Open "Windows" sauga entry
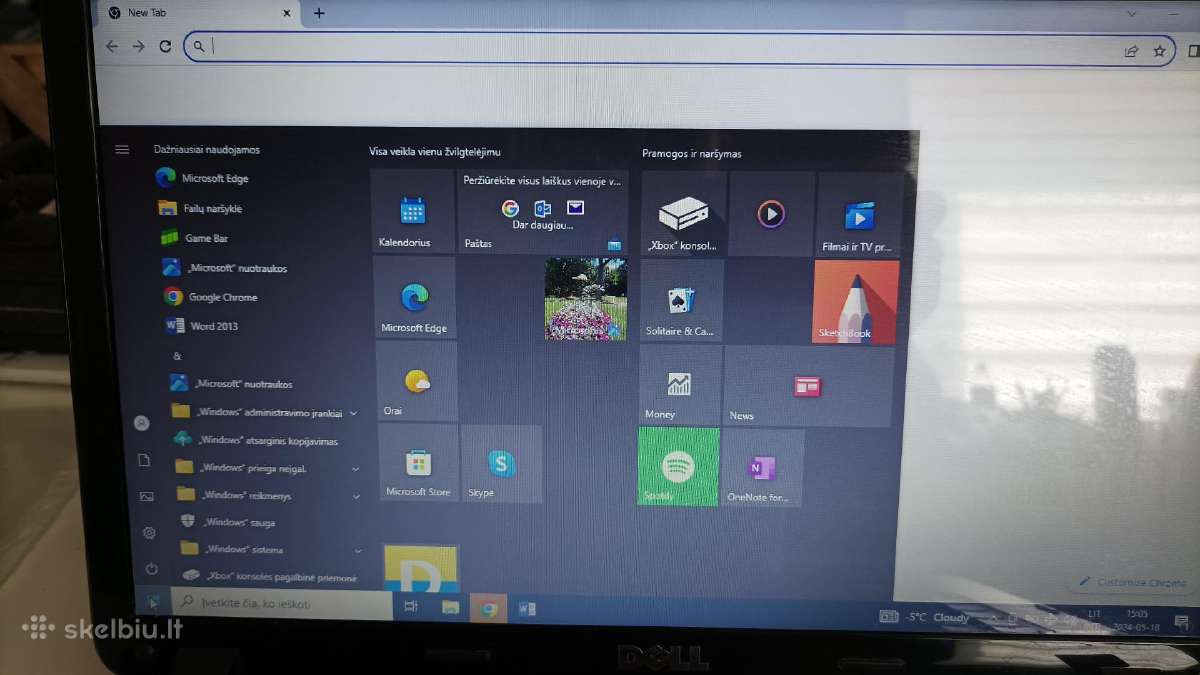 coord(230,522)
